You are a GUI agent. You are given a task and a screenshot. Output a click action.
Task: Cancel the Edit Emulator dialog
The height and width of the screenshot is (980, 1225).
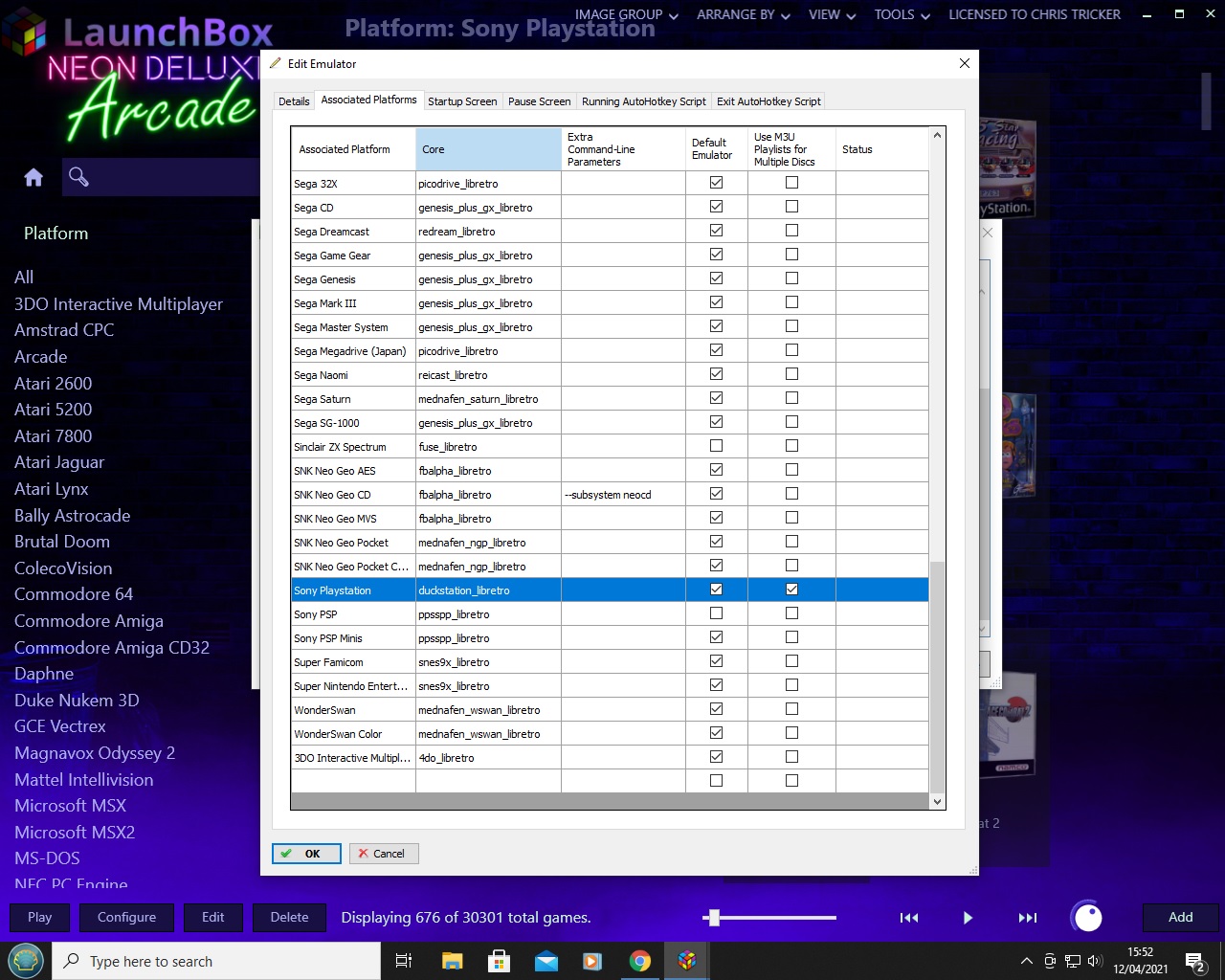[384, 854]
